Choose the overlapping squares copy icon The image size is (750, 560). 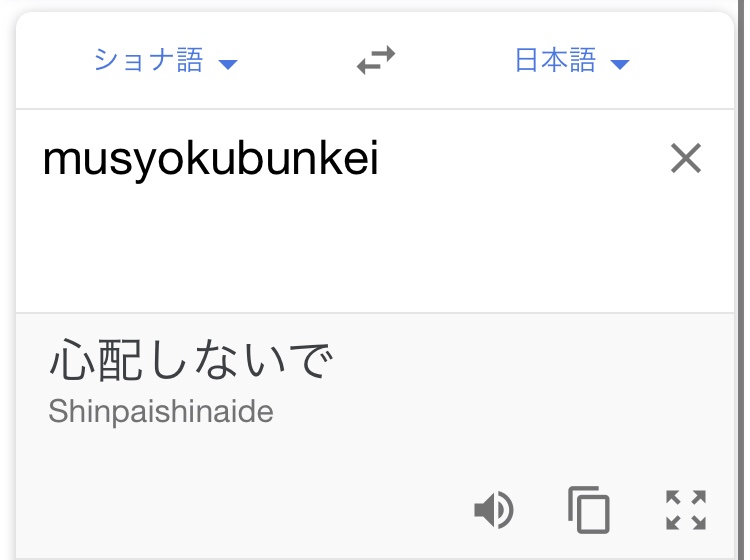tap(589, 510)
